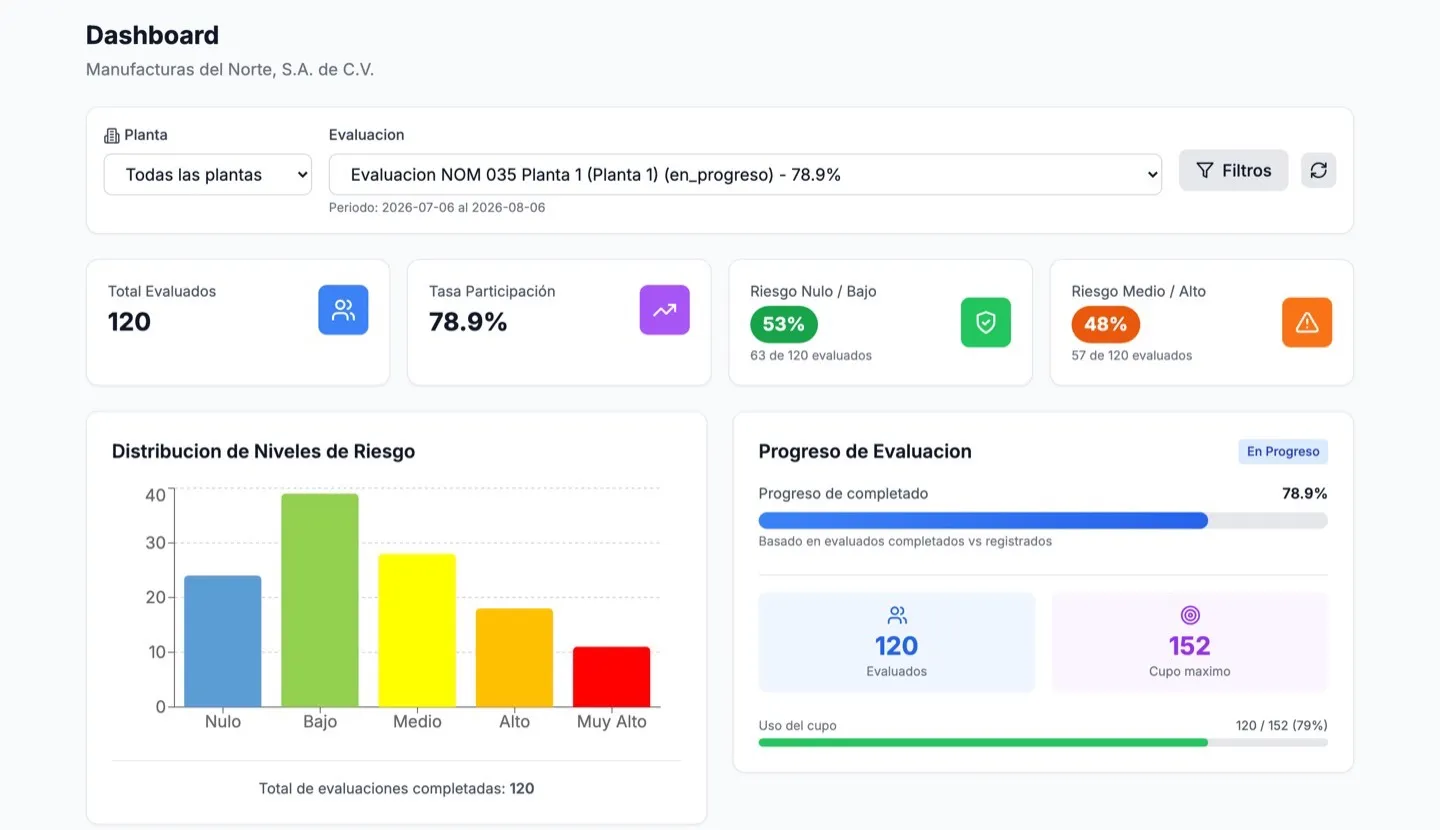
Task: Click the Bajo axis label
Action: [x=320, y=722]
